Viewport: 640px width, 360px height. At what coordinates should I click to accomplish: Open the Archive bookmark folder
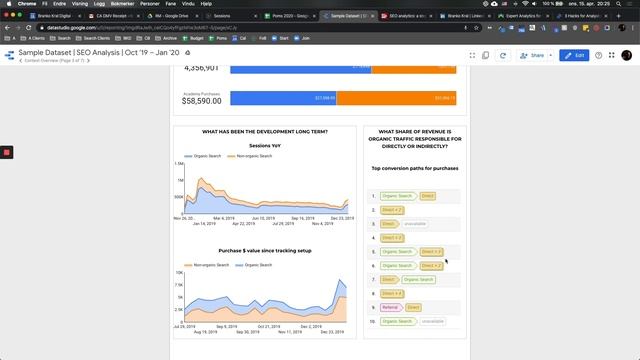166,38
